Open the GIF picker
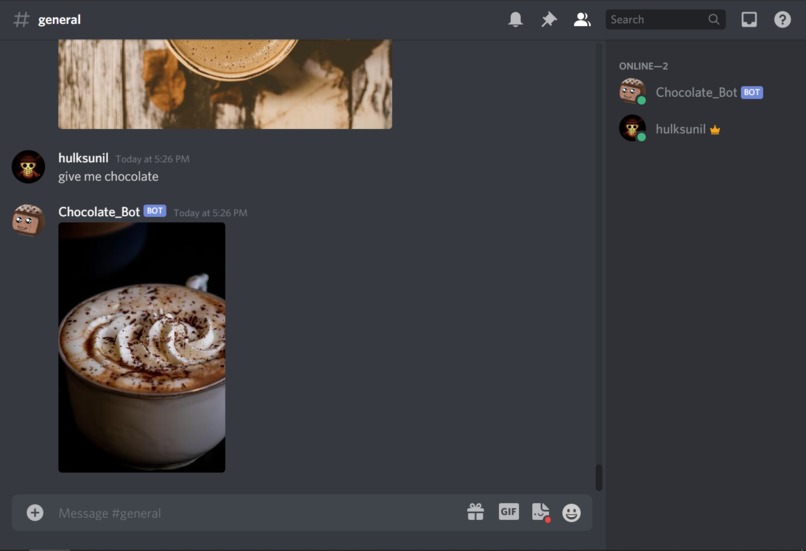Image resolution: width=806 pixels, height=551 pixels. (x=508, y=511)
